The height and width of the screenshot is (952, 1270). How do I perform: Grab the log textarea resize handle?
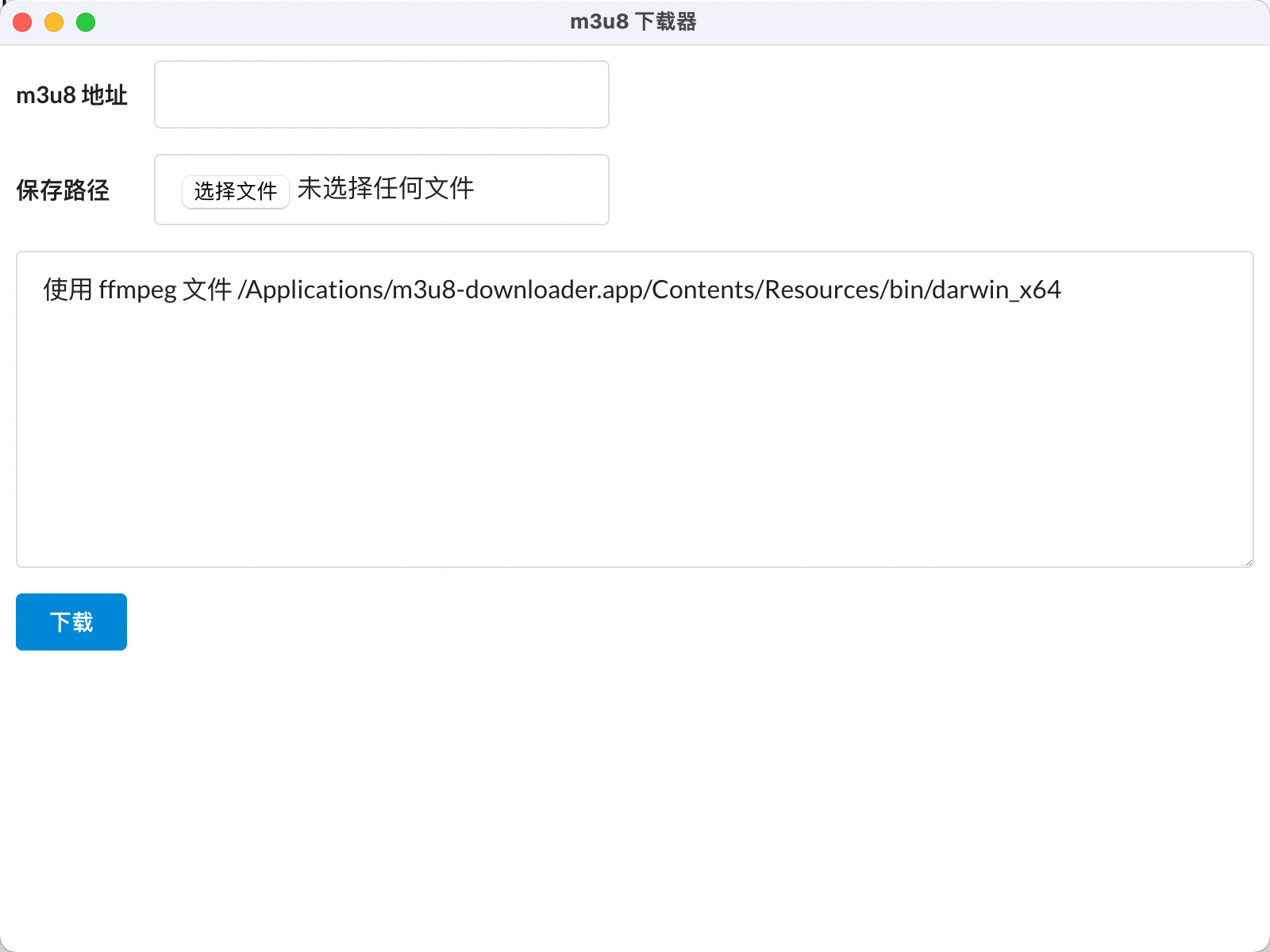[x=1248, y=562]
